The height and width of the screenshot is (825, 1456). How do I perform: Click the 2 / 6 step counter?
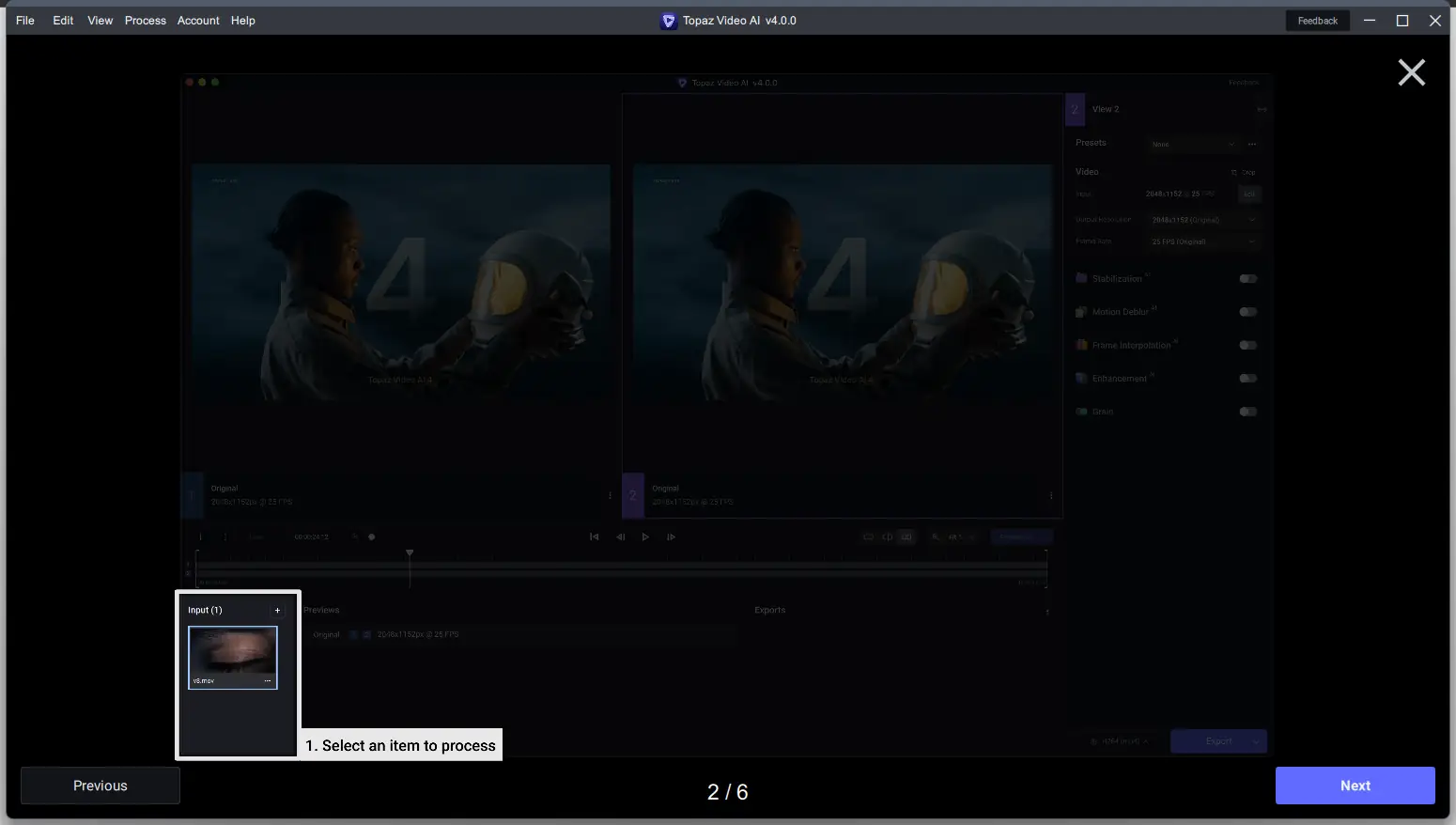[x=728, y=792]
